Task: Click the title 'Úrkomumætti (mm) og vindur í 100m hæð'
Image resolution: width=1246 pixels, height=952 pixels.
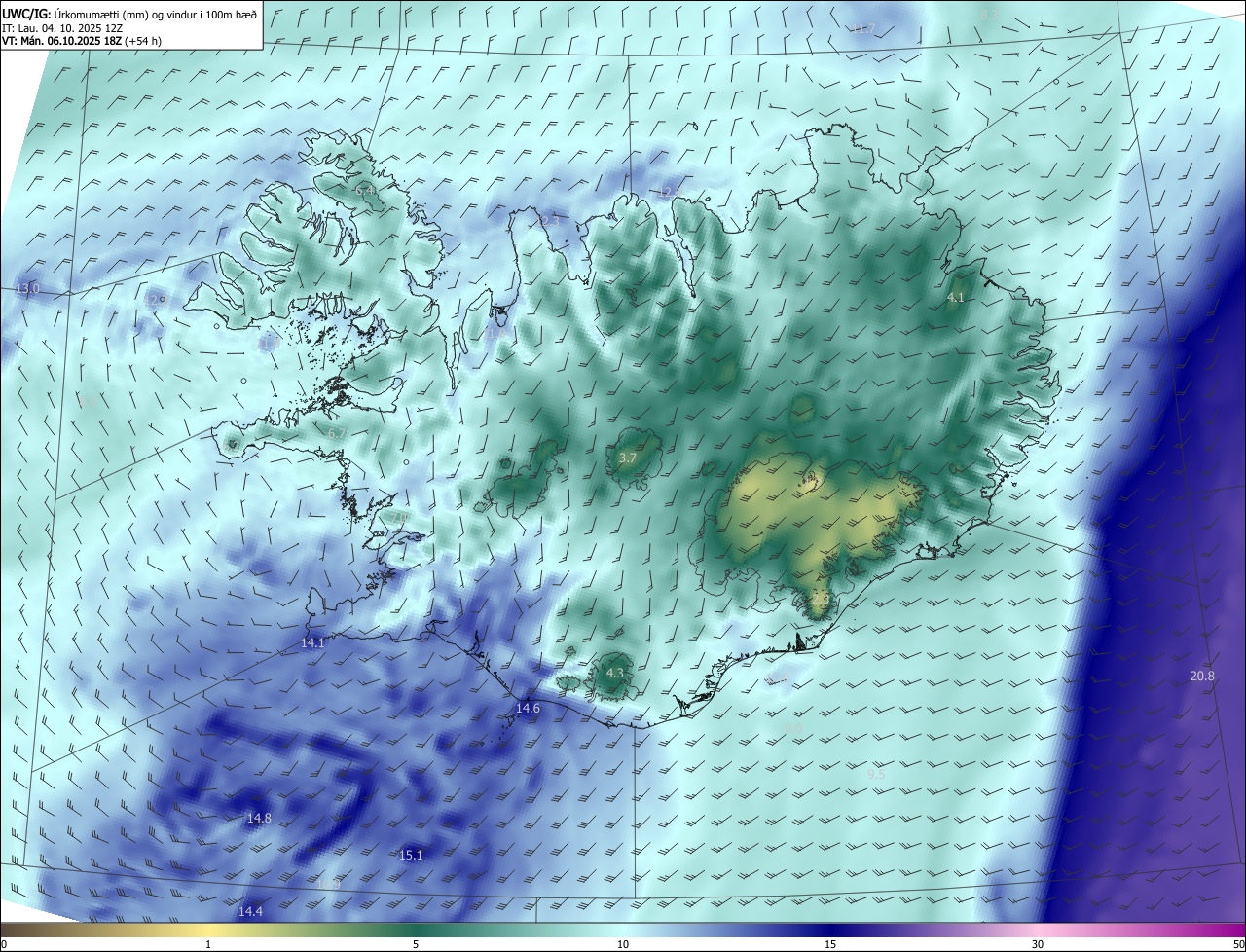Action: (x=156, y=14)
